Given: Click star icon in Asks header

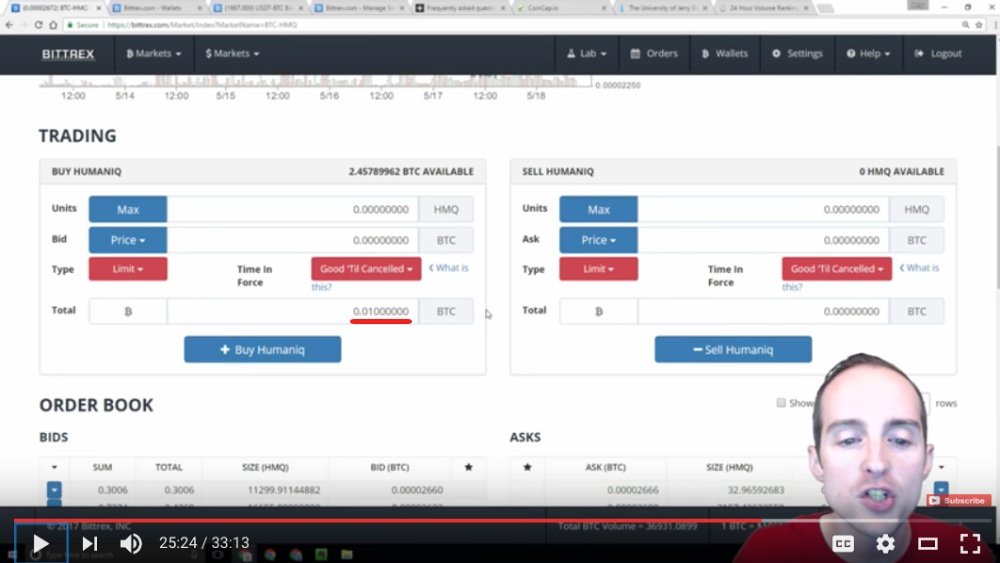Looking at the screenshot, I should 527,467.
